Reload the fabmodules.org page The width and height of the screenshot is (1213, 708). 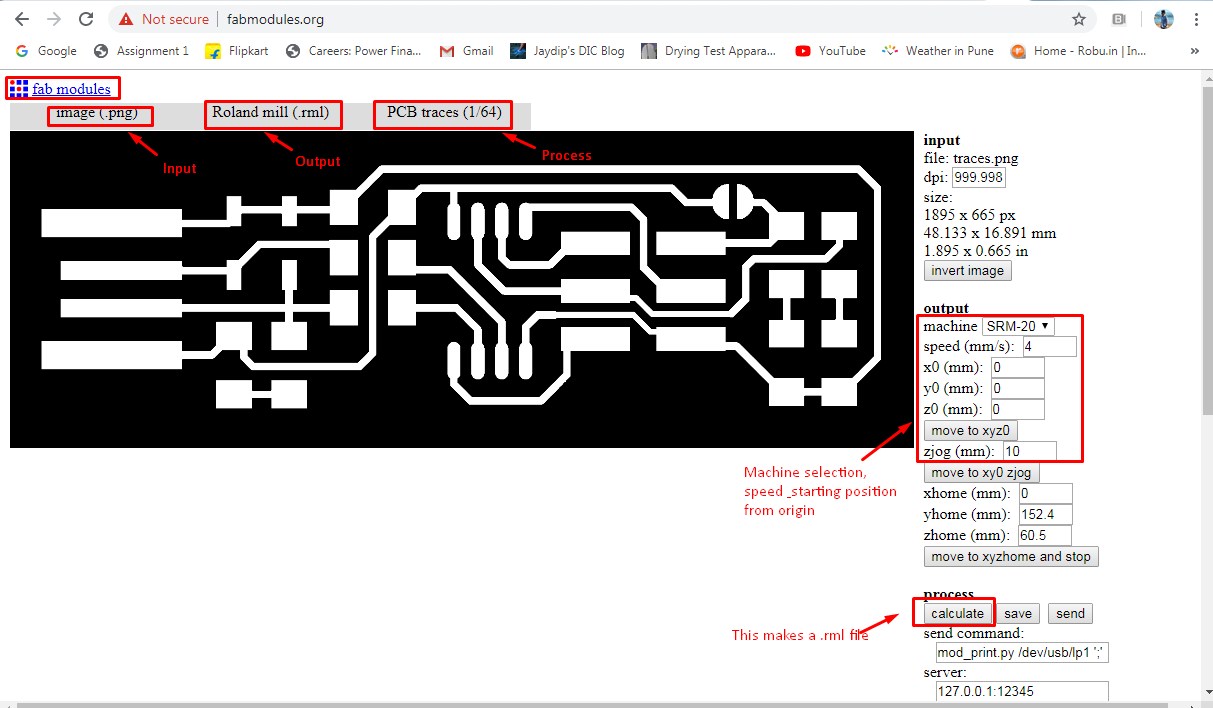click(x=87, y=19)
